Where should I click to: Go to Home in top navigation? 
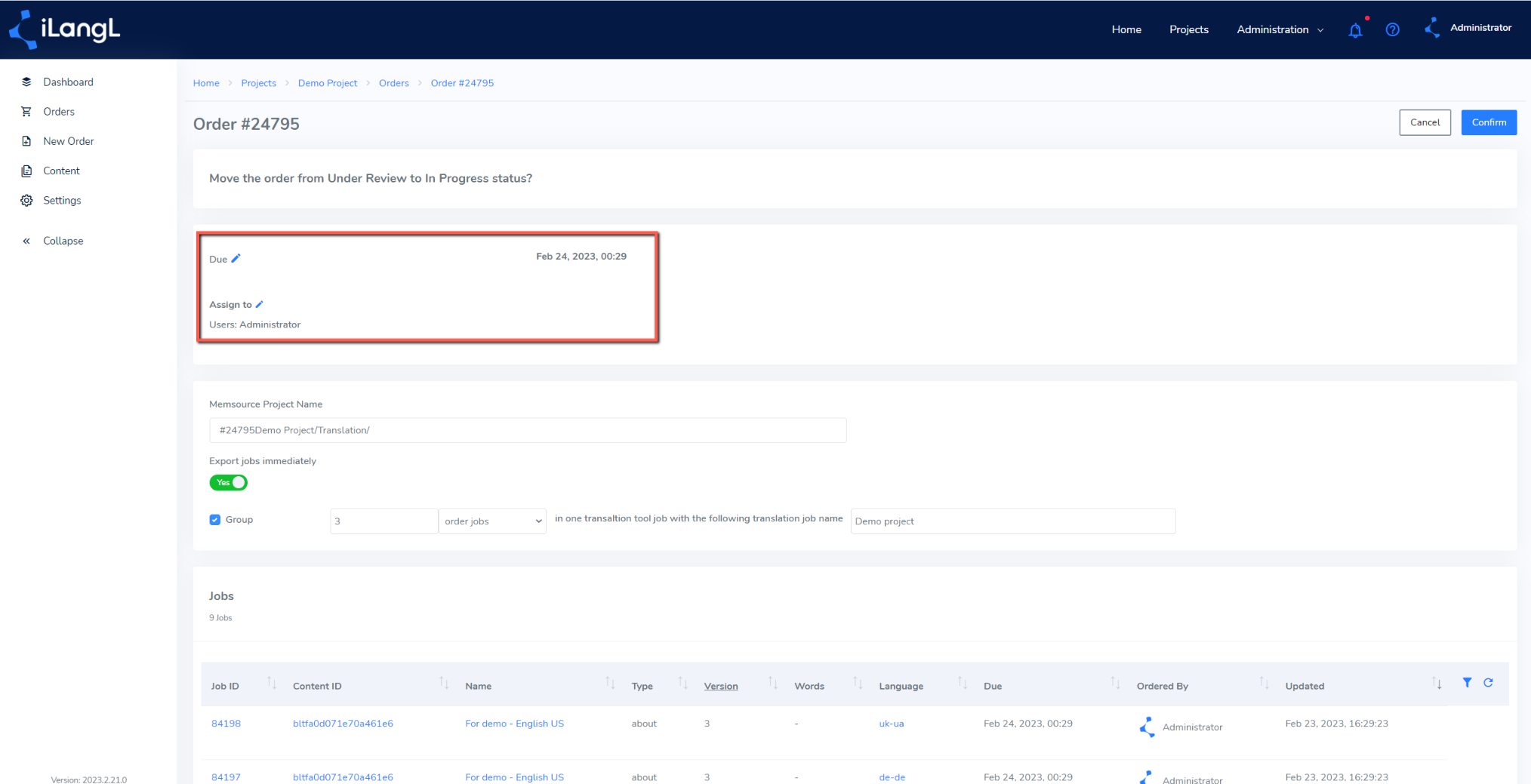click(1126, 29)
